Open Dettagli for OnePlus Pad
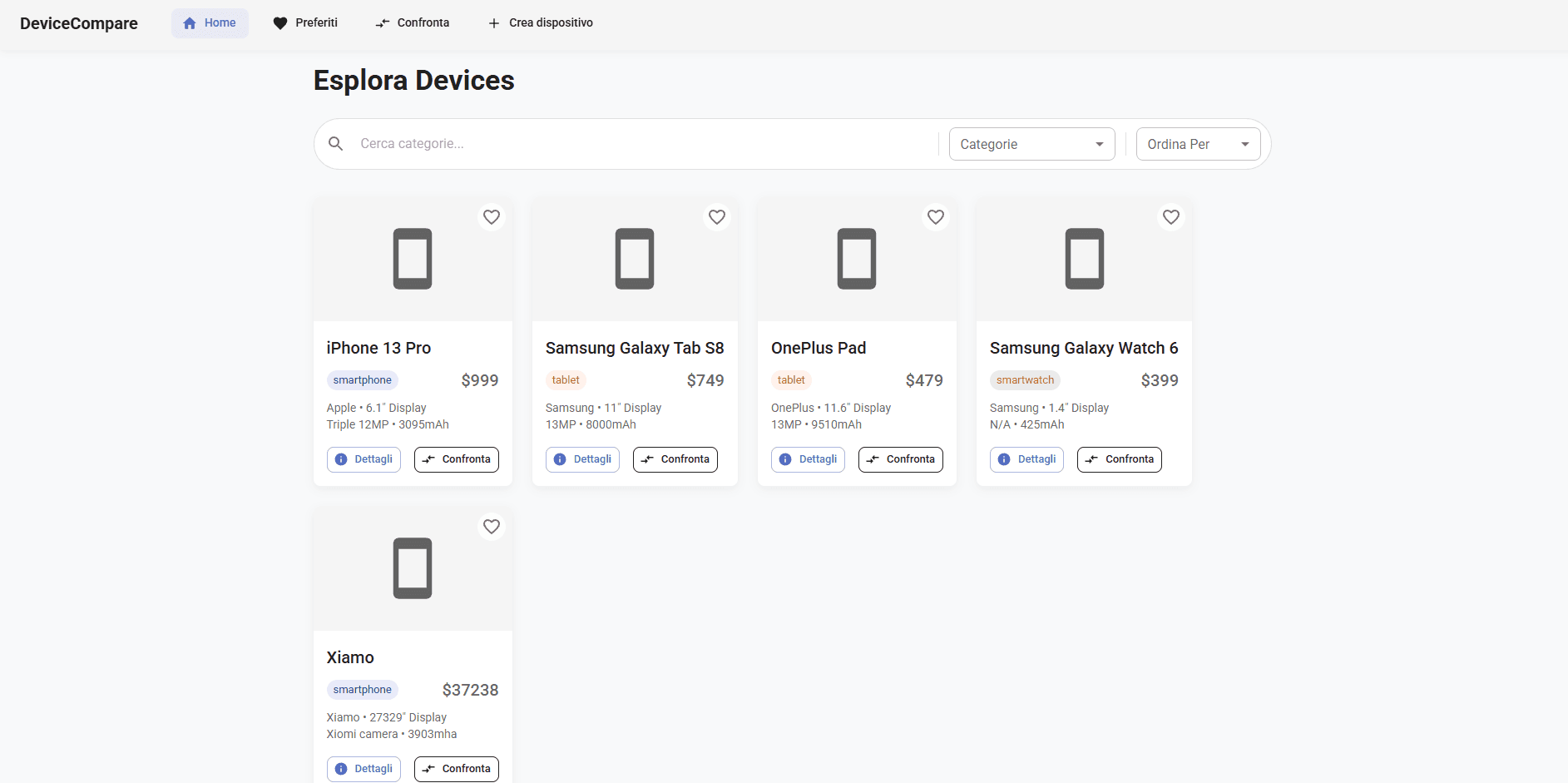The image size is (1568, 783). coord(808,459)
